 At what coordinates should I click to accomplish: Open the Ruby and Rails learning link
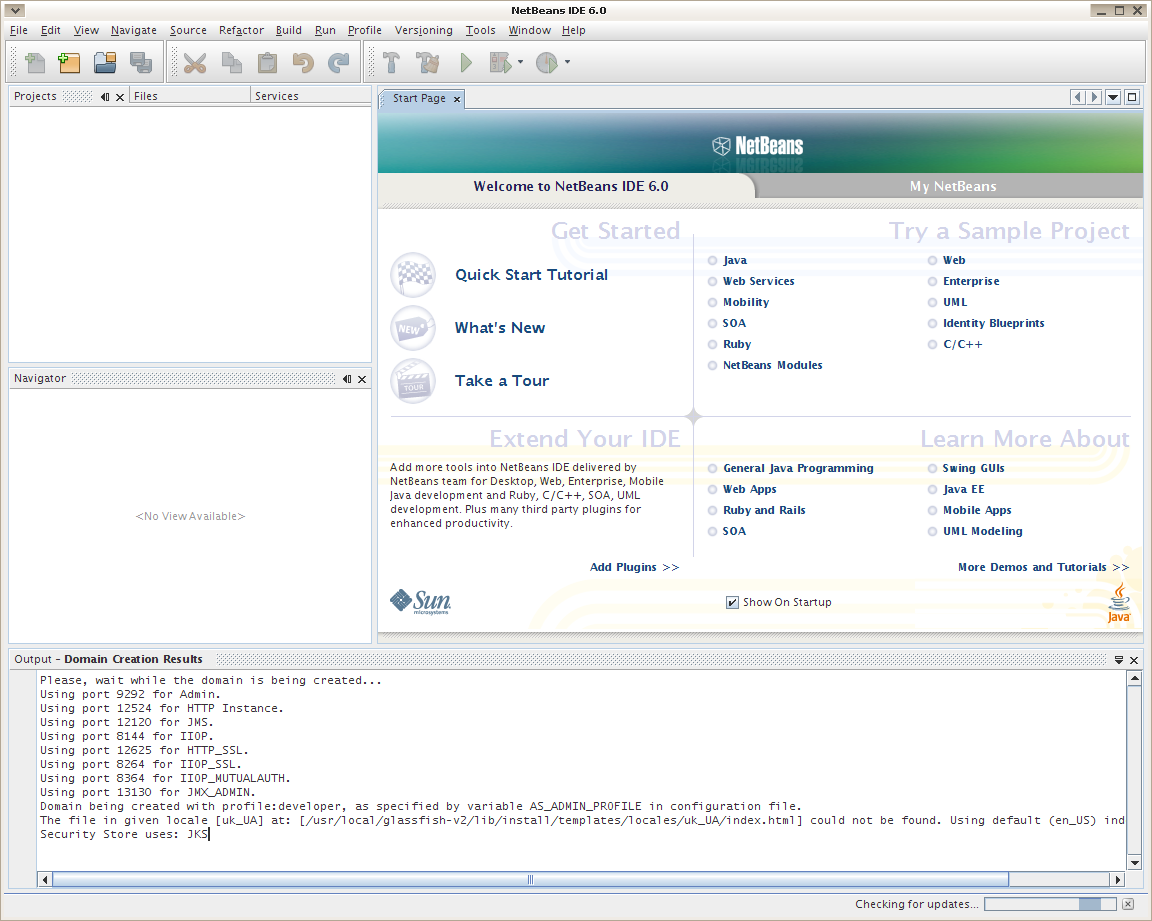coord(764,510)
